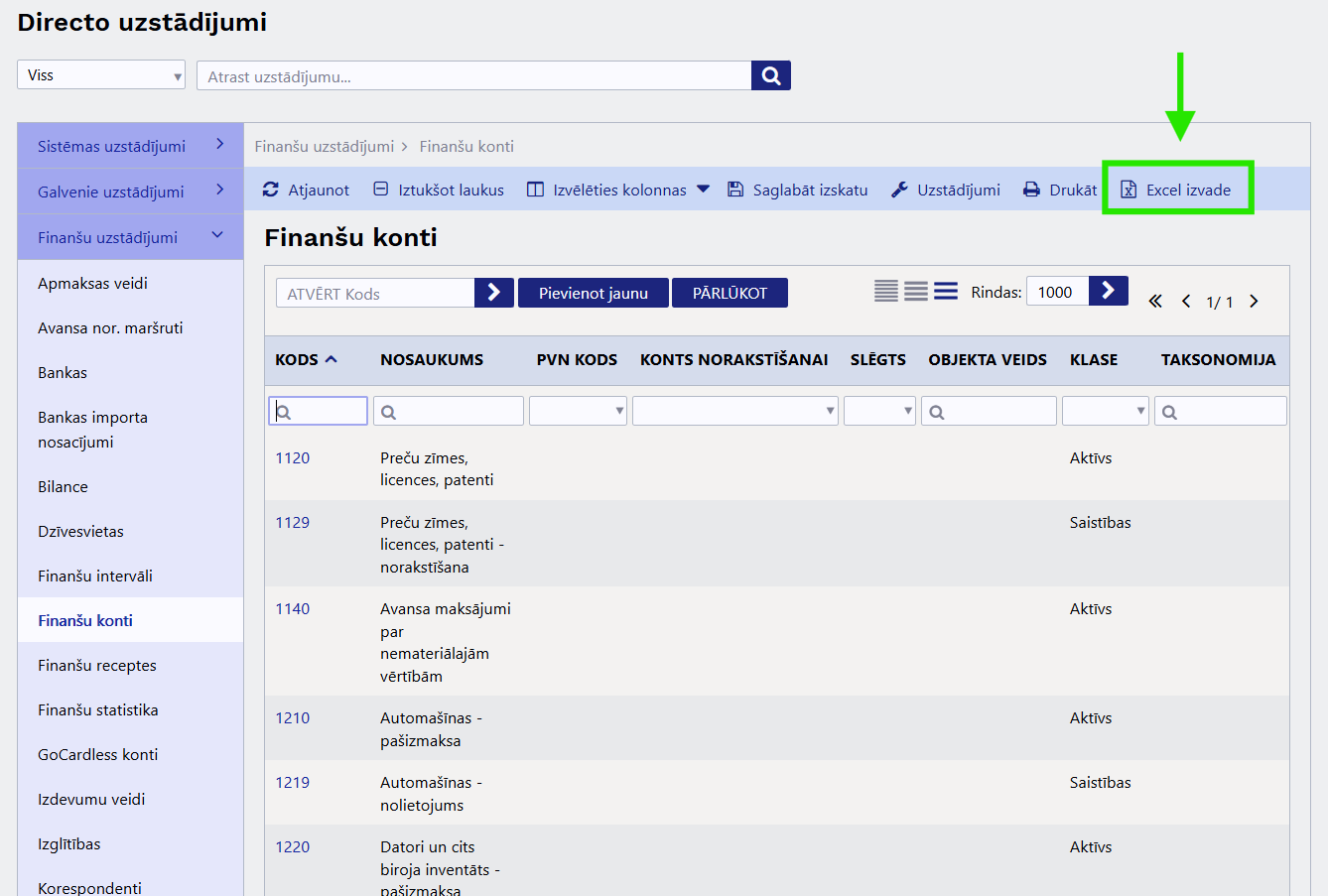Click Excel izvade export icon
The width and height of the screenshot is (1328, 896).
(x=1129, y=190)
